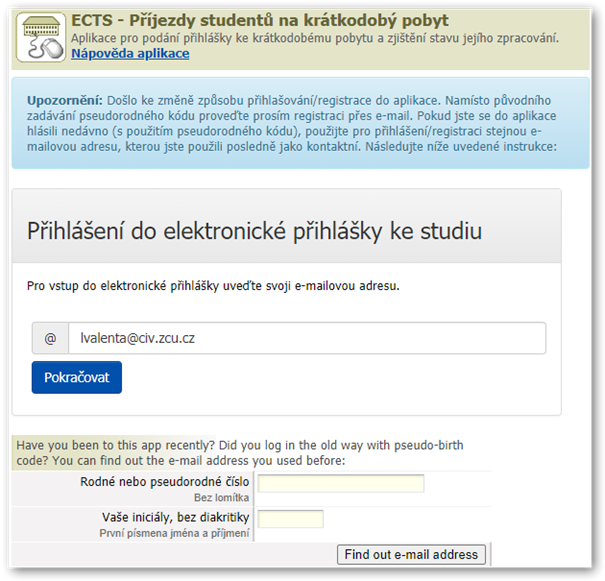Click the initials input field (Vaše iniciály)
605x581 pixels.
point(290,519)
